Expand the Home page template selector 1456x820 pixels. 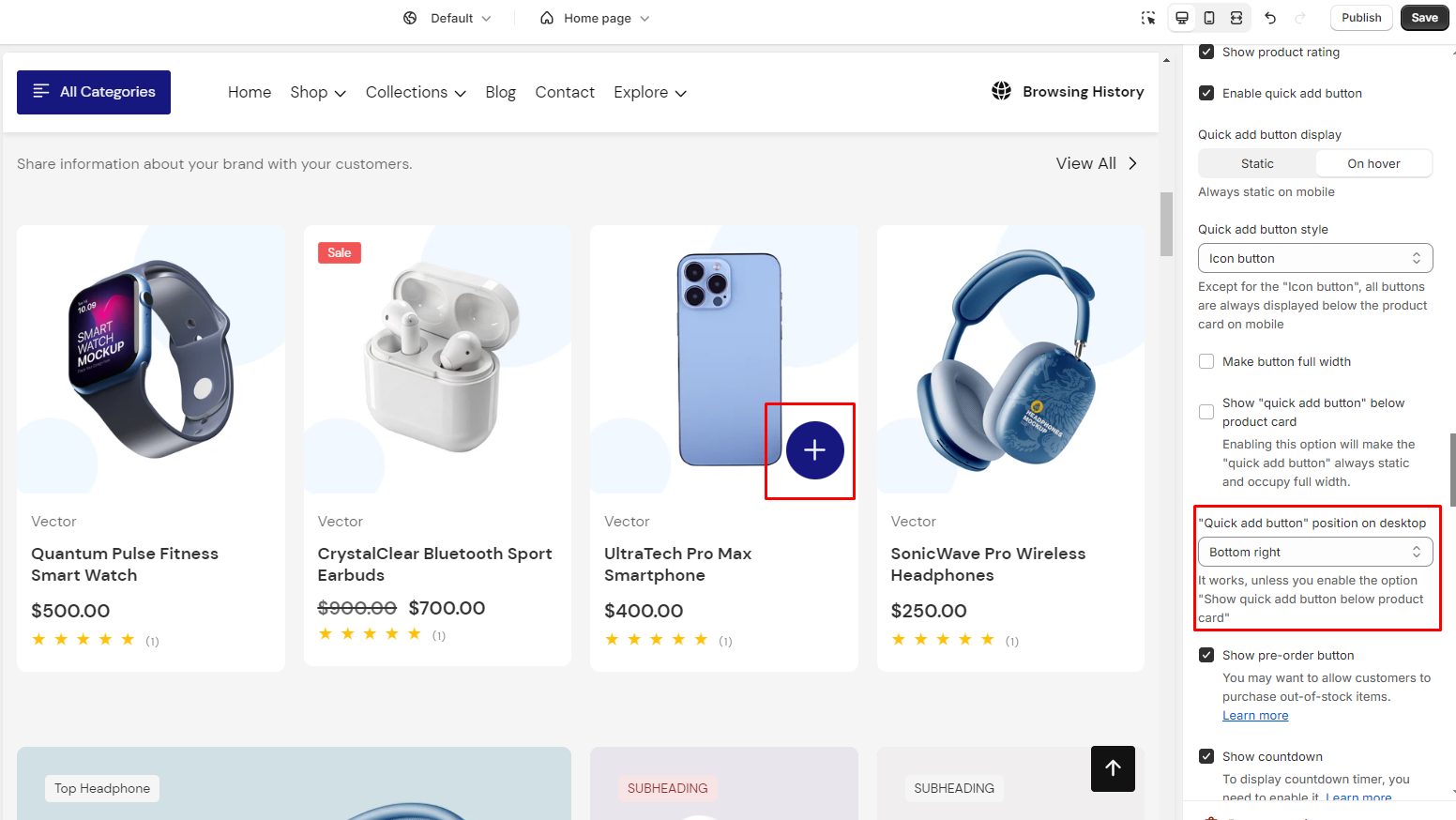[x=595, y=18]
